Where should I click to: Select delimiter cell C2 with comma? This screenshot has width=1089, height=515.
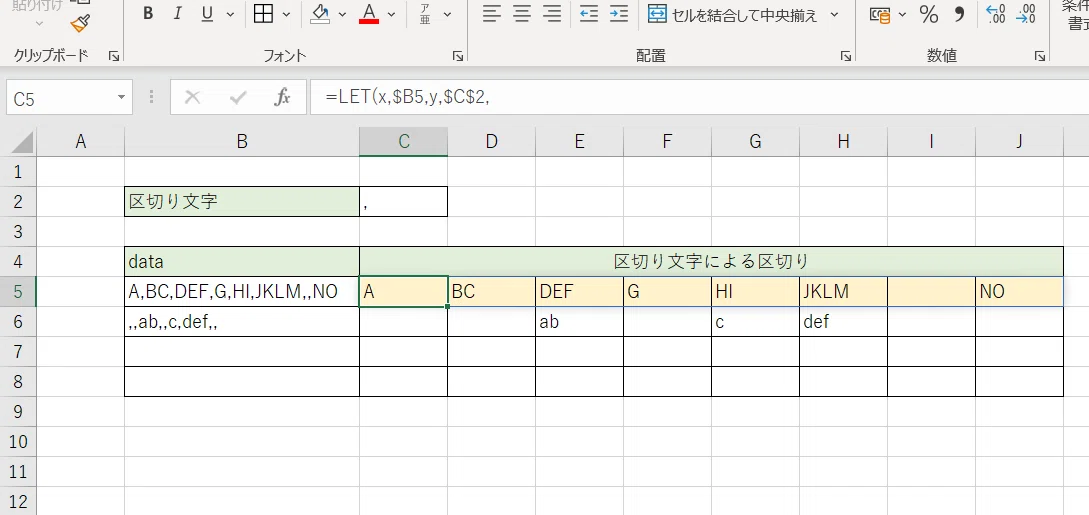pos(404,201)
